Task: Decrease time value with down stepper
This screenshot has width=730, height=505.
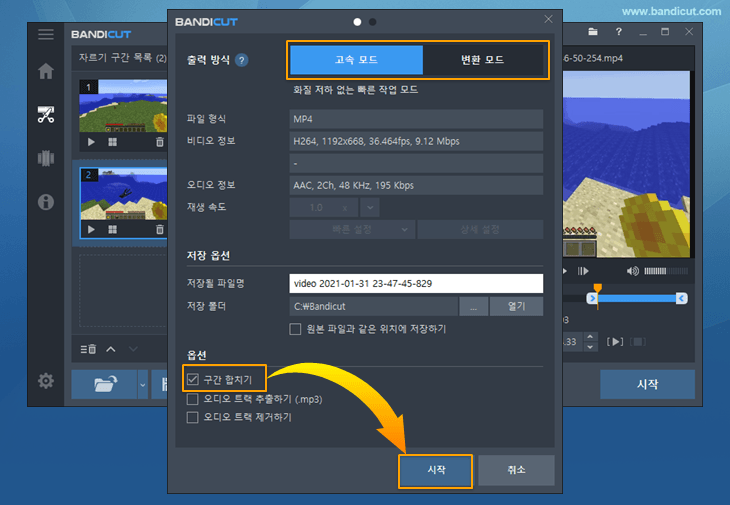Action: click(x=590, y=347)
